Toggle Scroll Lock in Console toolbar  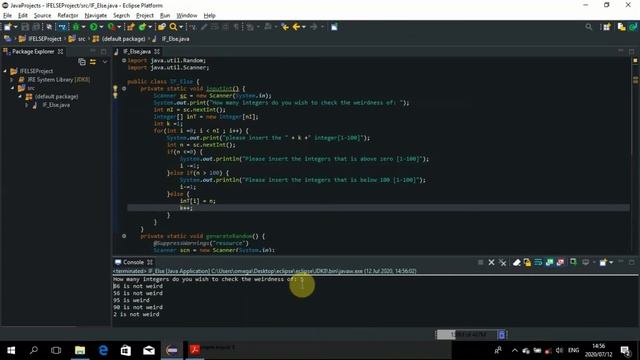click(x=527, y=262)
